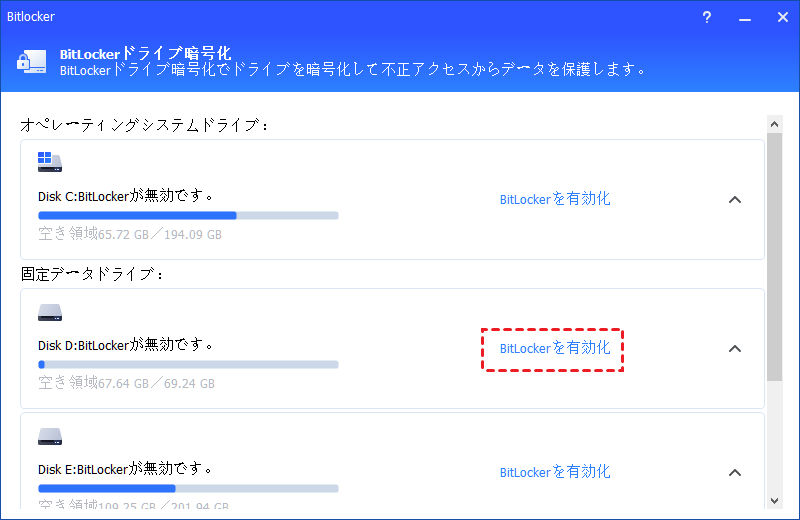Click the Windows system drive C icon
This screenshot has height=520, width=800.
[x=49, y=161]
